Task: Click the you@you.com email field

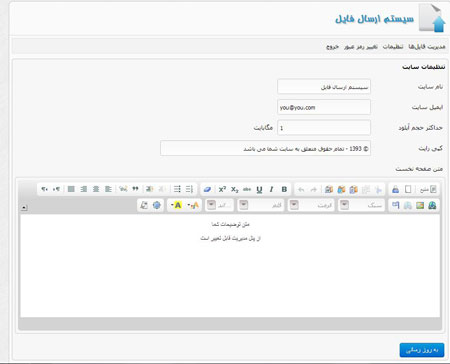Action: click(x=324, y=107)
